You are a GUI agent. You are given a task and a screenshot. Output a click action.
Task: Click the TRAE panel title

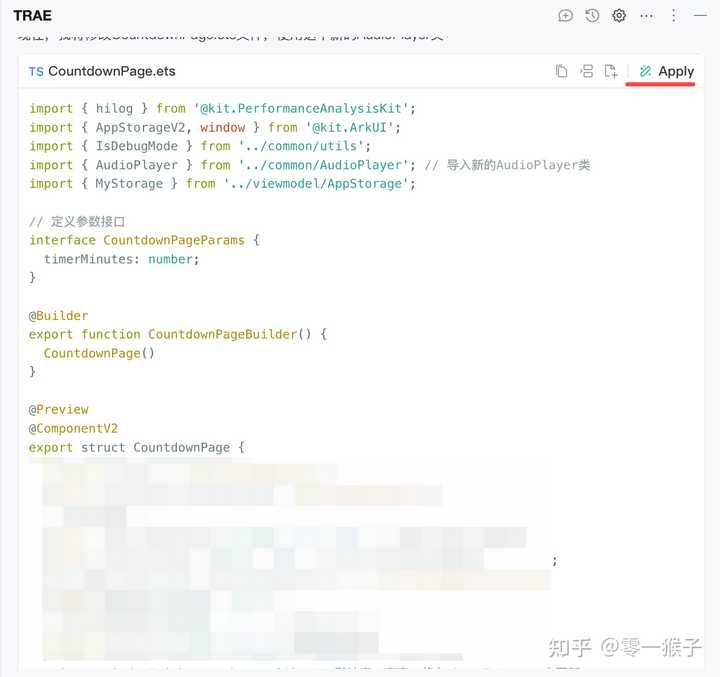tap(32, 16)
